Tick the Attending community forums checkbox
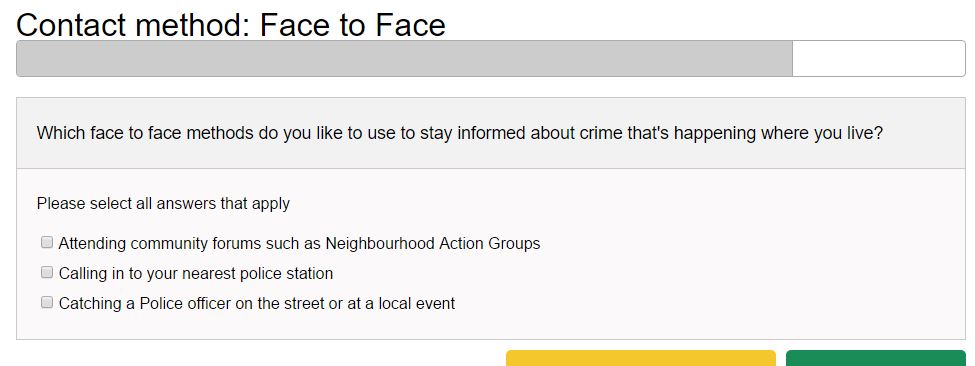 (x=47, y=242)
